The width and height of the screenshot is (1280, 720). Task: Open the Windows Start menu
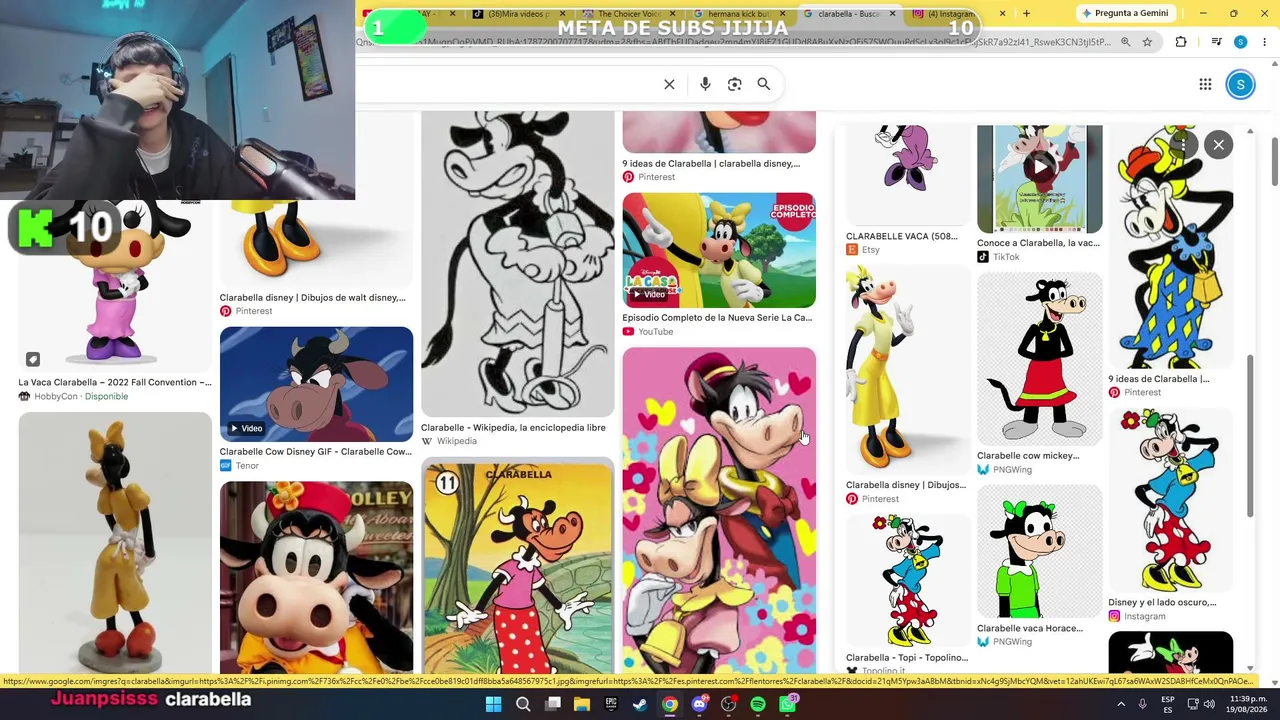click(493, 705)
